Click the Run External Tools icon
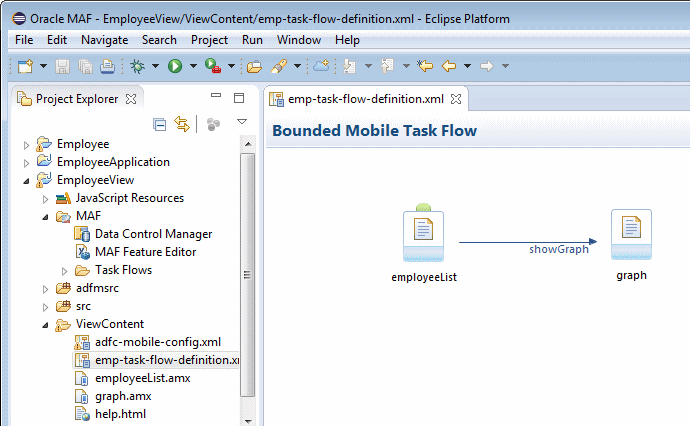The height and width of the screenshot is (426, 690). (213, 66)
